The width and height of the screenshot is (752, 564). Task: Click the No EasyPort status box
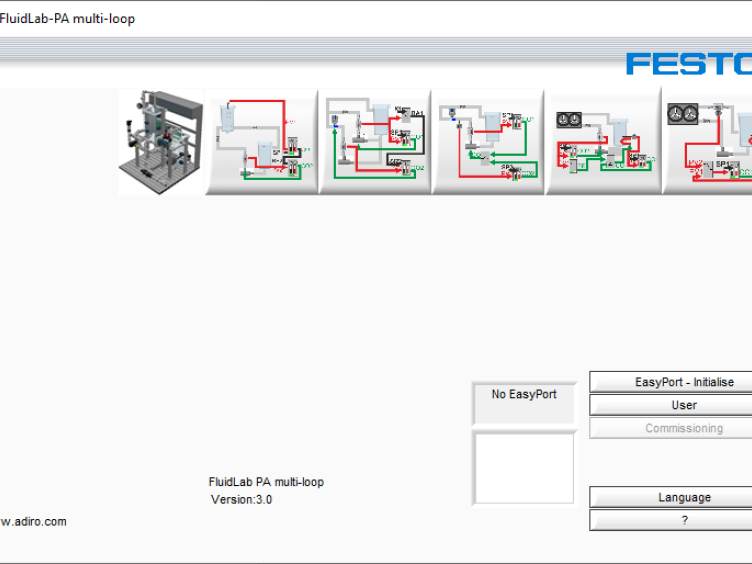click(x=524, y=403)
